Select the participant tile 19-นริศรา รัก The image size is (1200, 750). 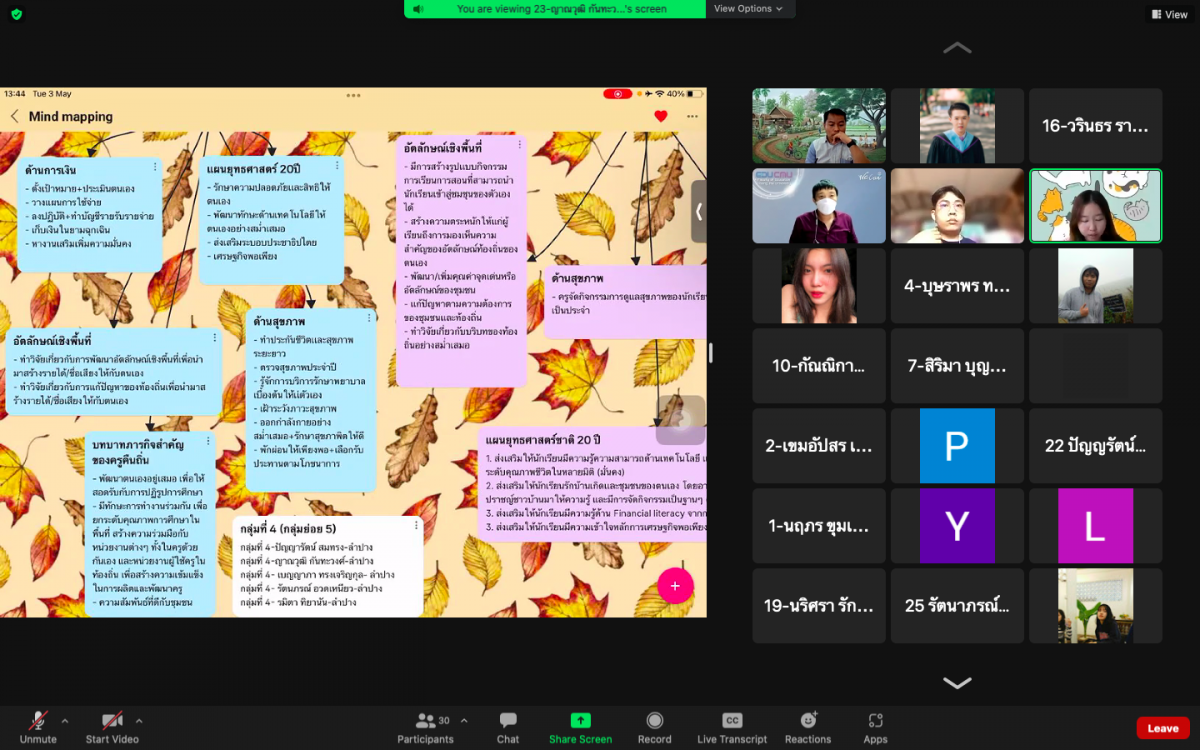[x=819, y=606]
